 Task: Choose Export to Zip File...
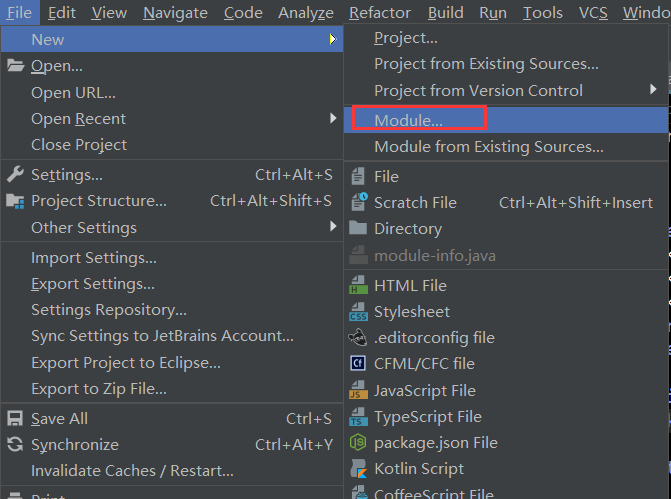click(99, 389)
